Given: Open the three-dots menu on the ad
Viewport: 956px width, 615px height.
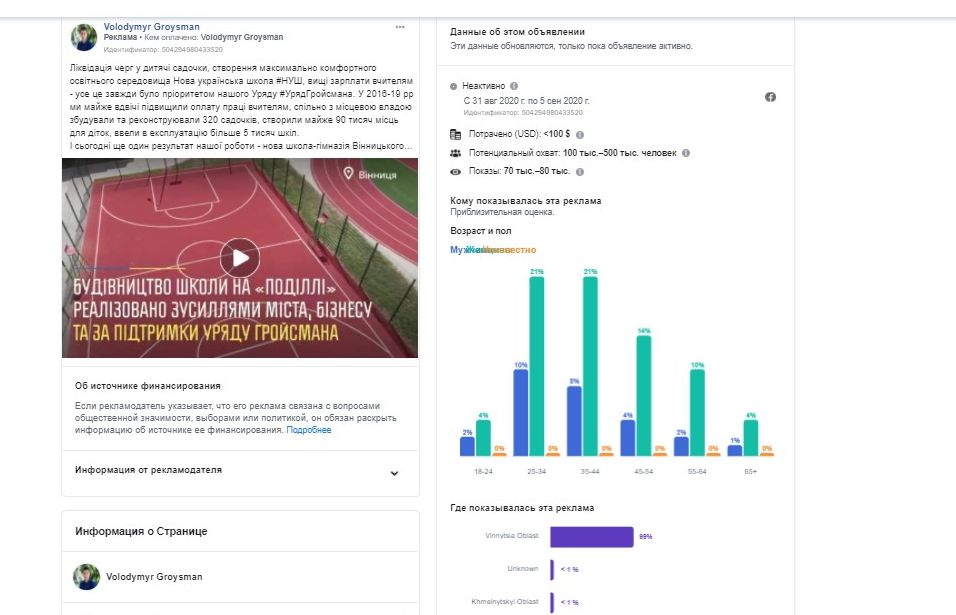Looking at the screenshot, I should [400, 26].
